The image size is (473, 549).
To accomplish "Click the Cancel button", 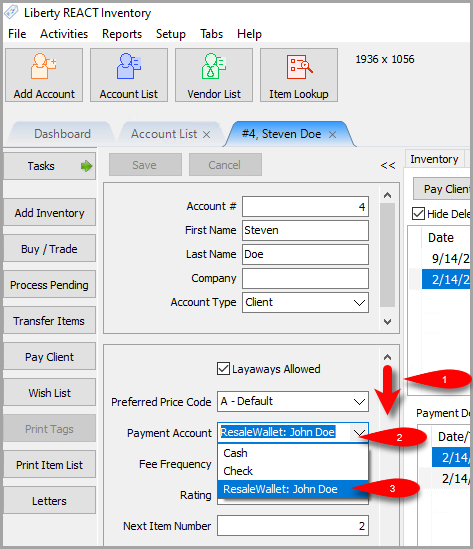I will [x=225, y=165].
